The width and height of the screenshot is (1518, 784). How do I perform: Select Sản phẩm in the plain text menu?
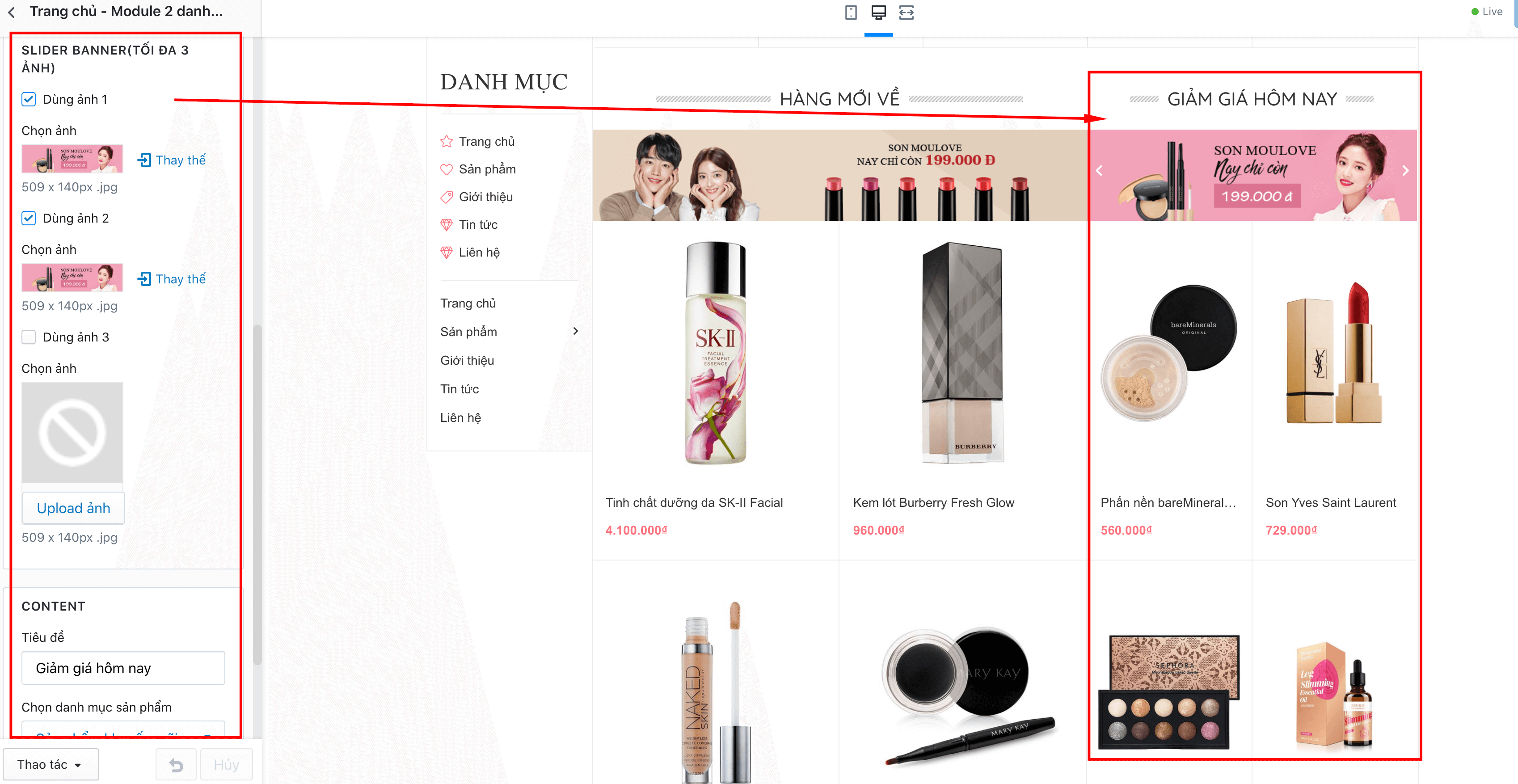468,332
